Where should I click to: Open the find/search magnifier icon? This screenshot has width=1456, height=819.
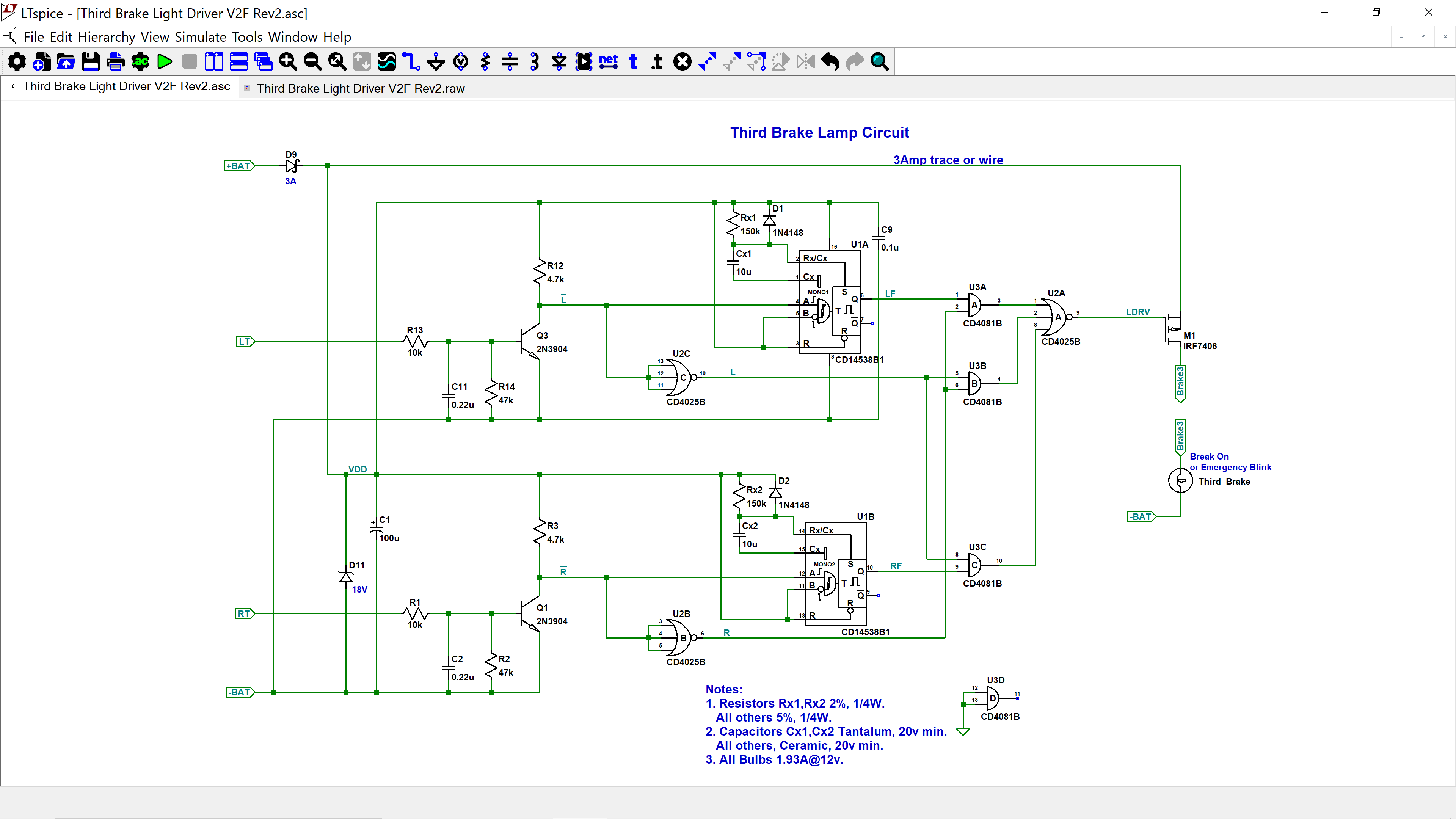pos(880,61)
